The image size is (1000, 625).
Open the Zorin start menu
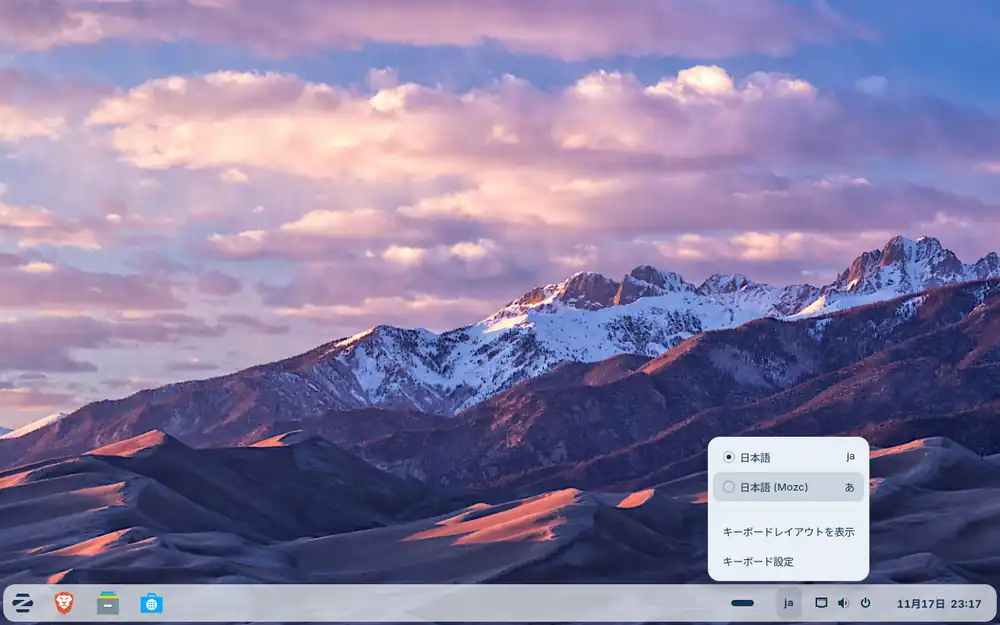[x=22, y=603]
